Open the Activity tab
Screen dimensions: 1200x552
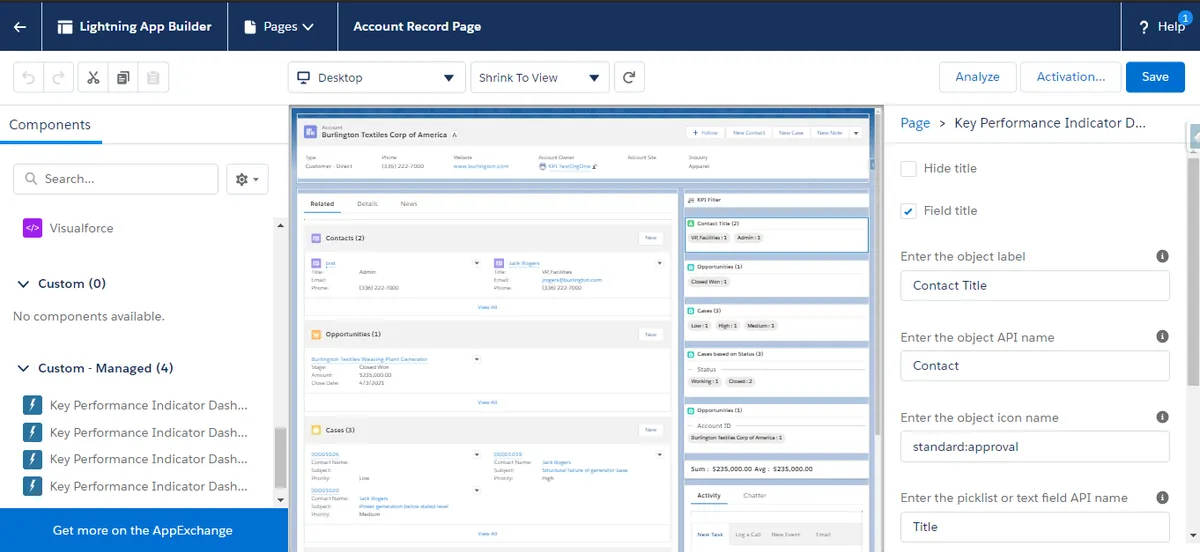pos(709,496)
